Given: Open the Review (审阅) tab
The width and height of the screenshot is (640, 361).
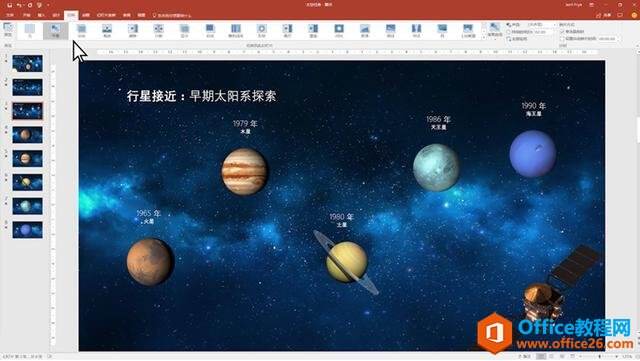Looking at the screenshot, I should (127, 15).
